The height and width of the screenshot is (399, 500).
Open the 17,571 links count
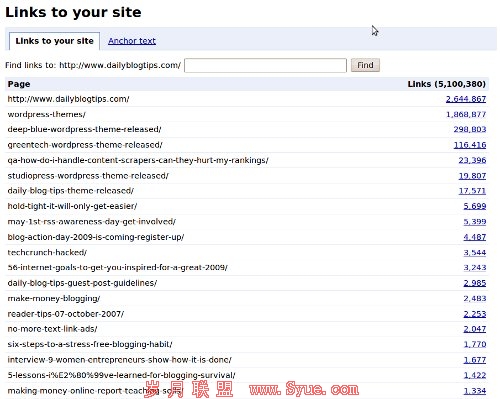(472, 191)
